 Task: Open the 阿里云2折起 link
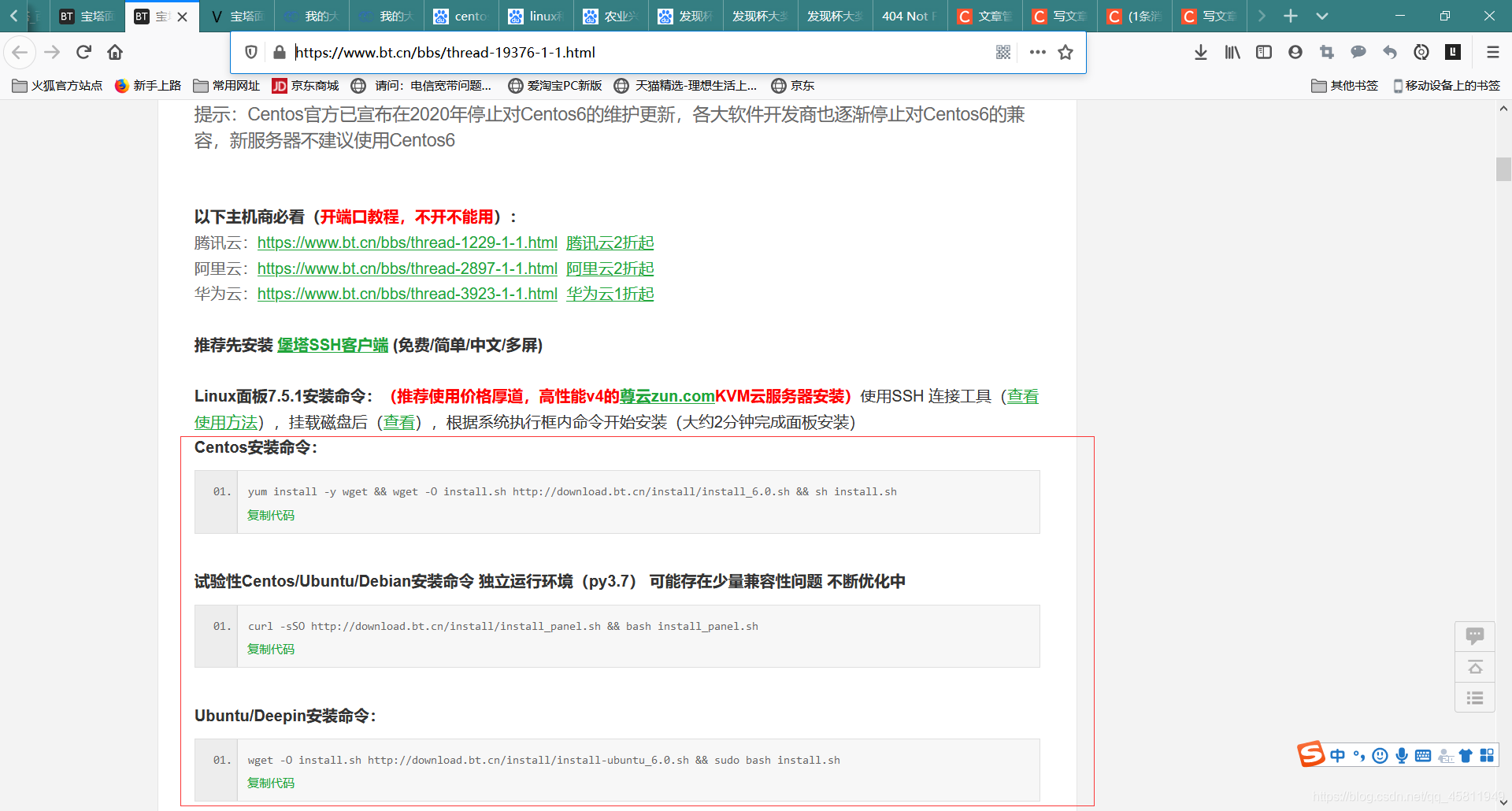610,268
